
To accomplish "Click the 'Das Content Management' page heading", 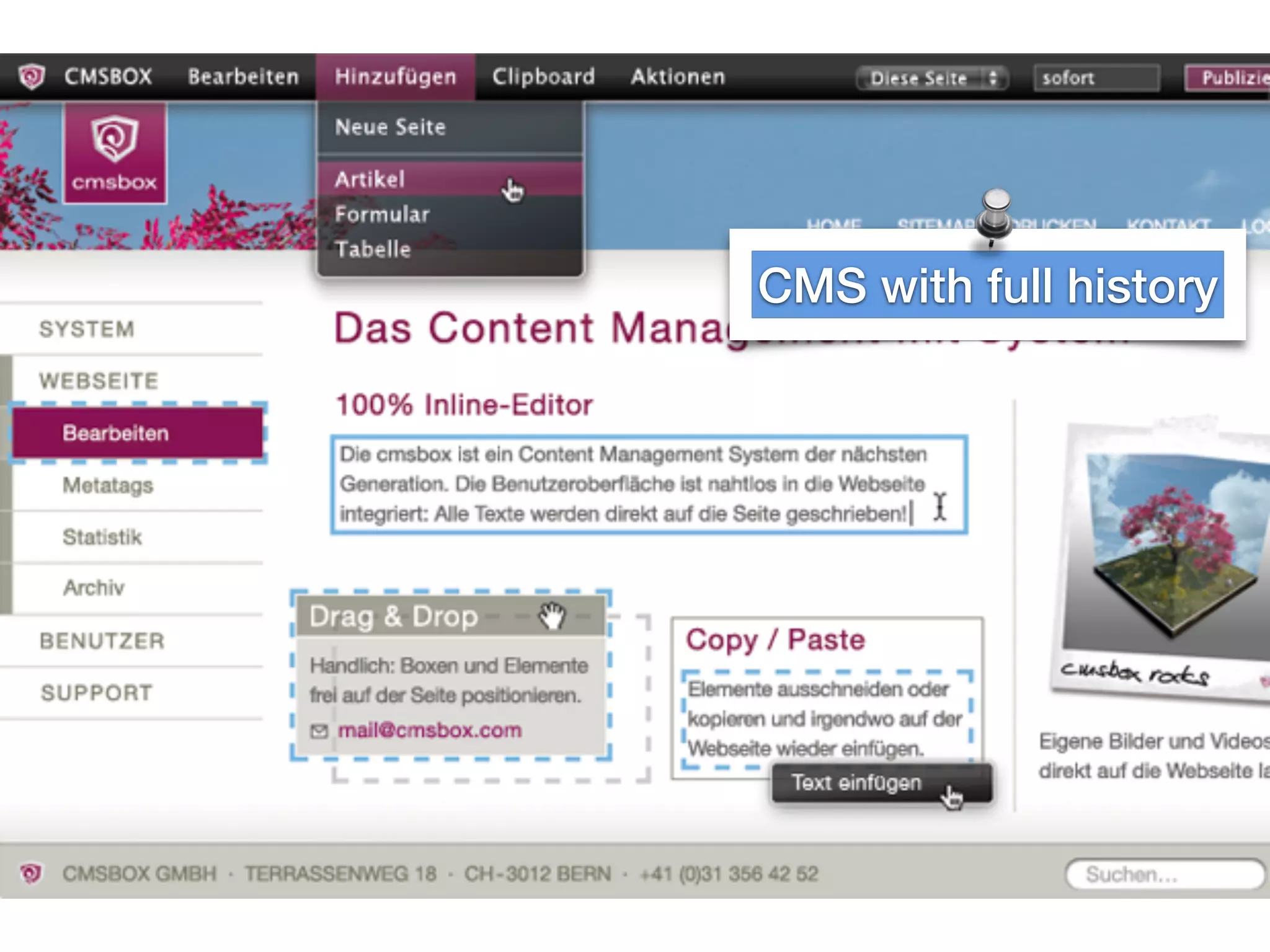I will click(x=532, y=328).
